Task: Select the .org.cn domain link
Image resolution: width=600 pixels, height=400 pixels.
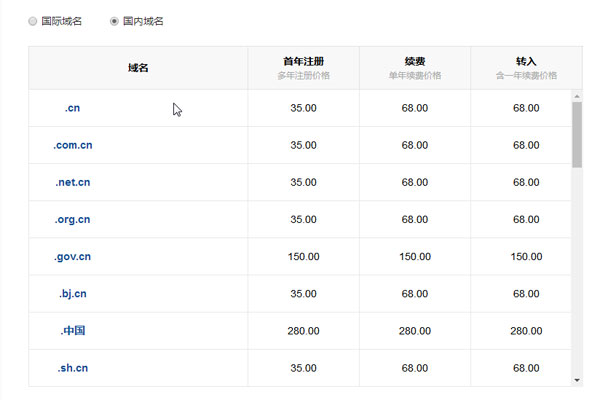Action: click(72, 219)
